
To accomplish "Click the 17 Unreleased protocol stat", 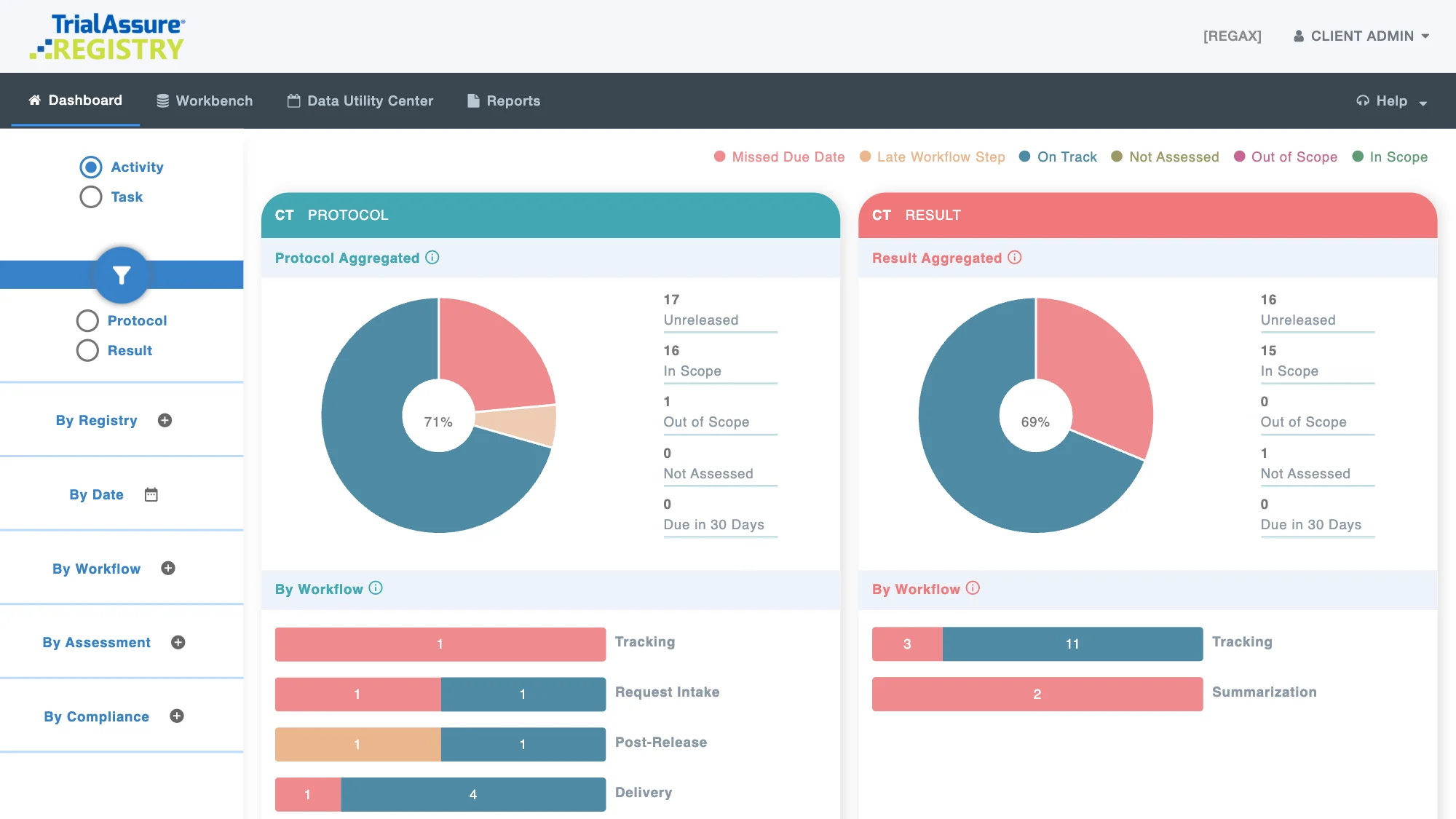I will coord(720,311).
